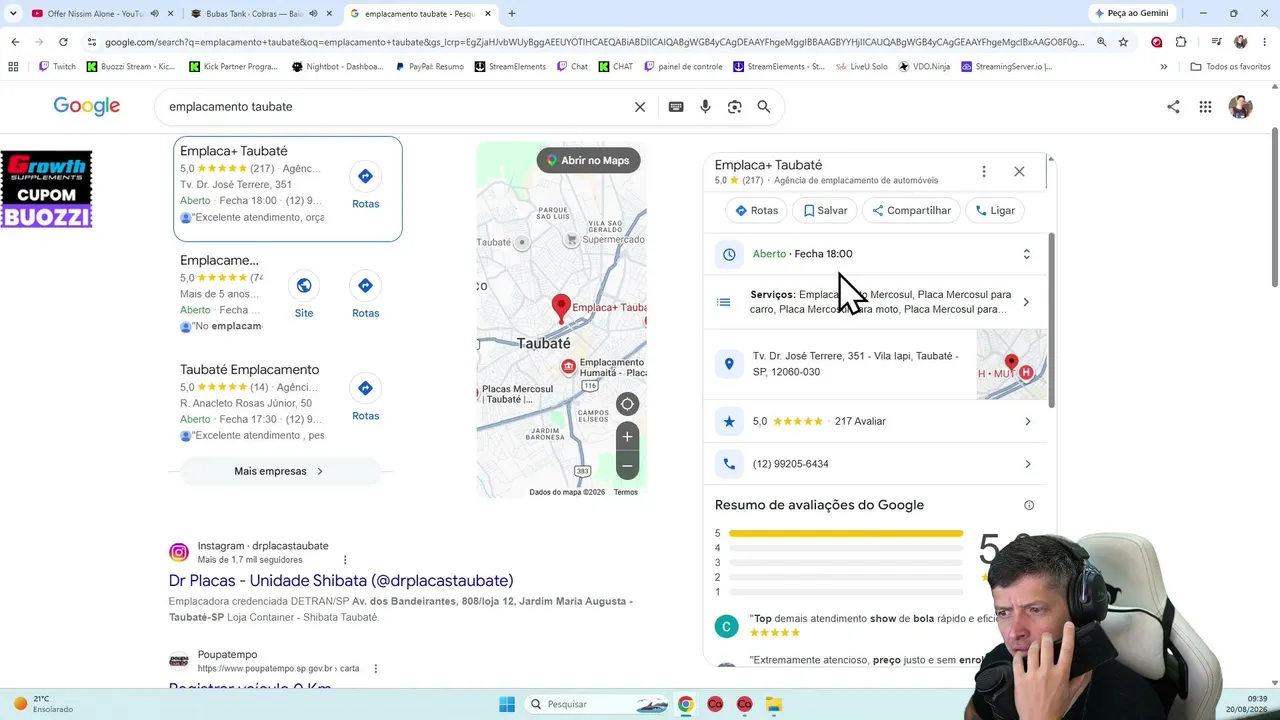Open the Windows Start menu

click(507, 704)
